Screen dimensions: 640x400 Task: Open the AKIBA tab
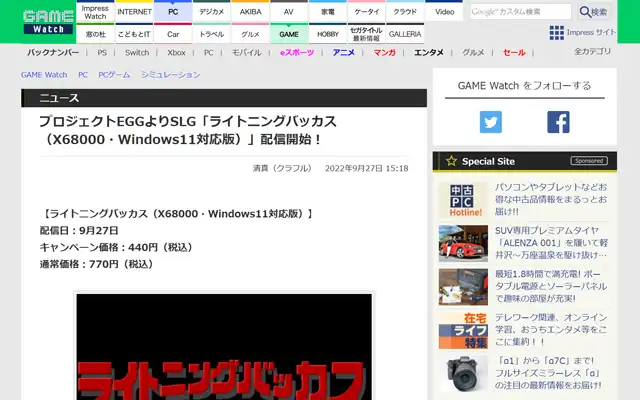pyautogui.click(x=250, y=12)
